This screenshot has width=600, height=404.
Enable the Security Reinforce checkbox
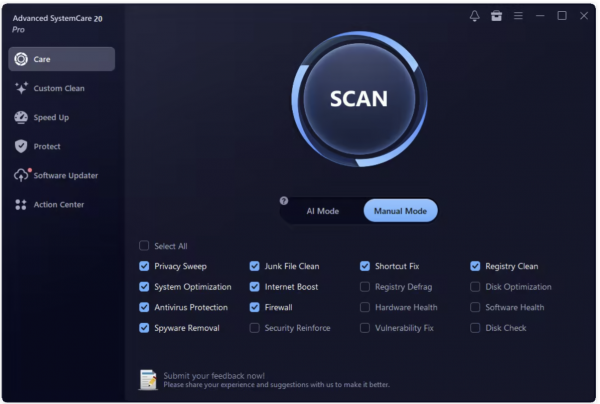[254, 328]
